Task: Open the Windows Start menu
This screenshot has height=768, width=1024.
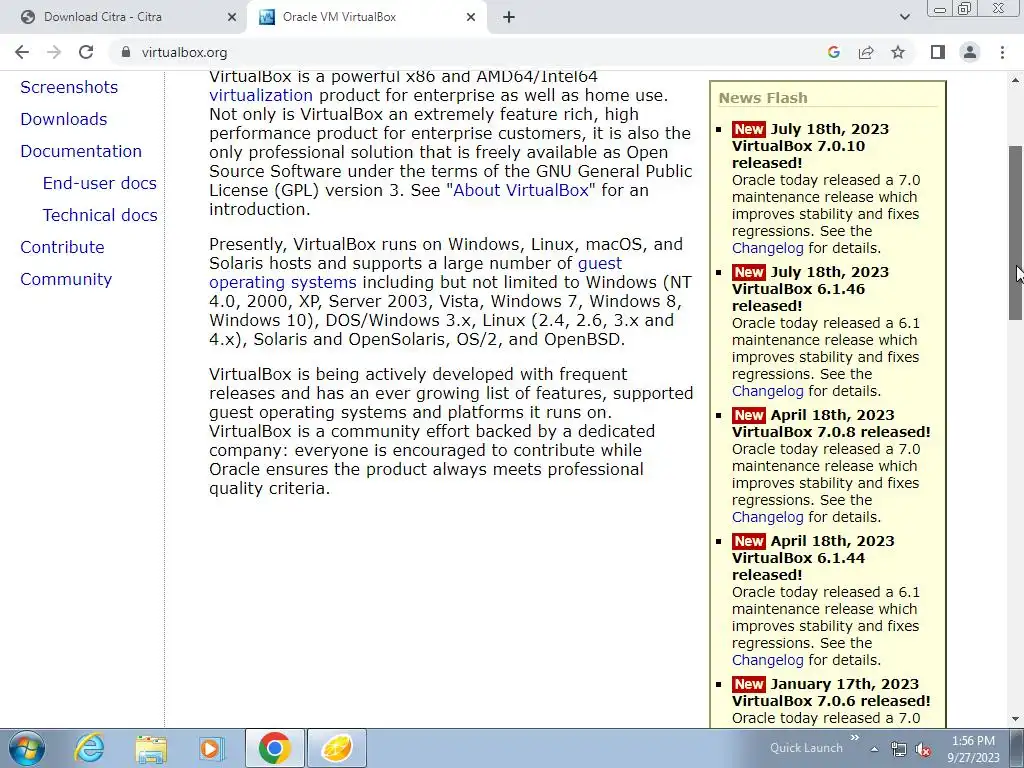Action: point(27,748)
